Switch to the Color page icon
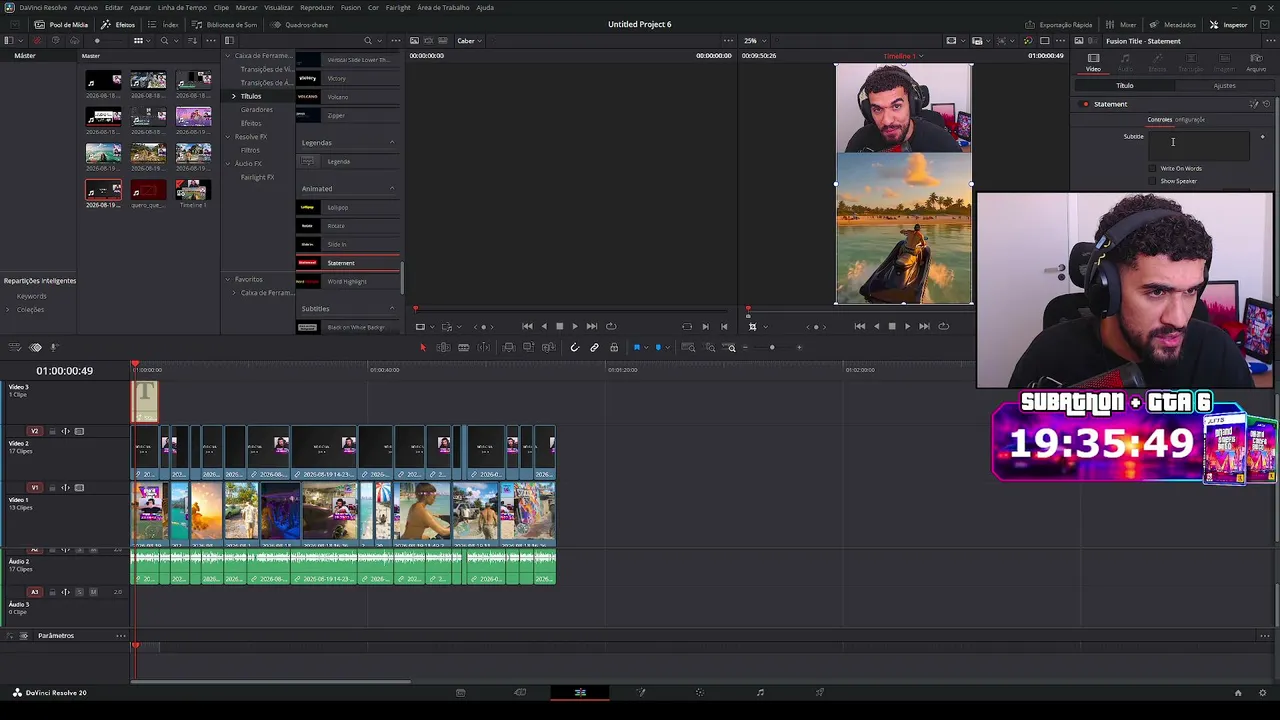1280x720 pixels. click(700, 692)
